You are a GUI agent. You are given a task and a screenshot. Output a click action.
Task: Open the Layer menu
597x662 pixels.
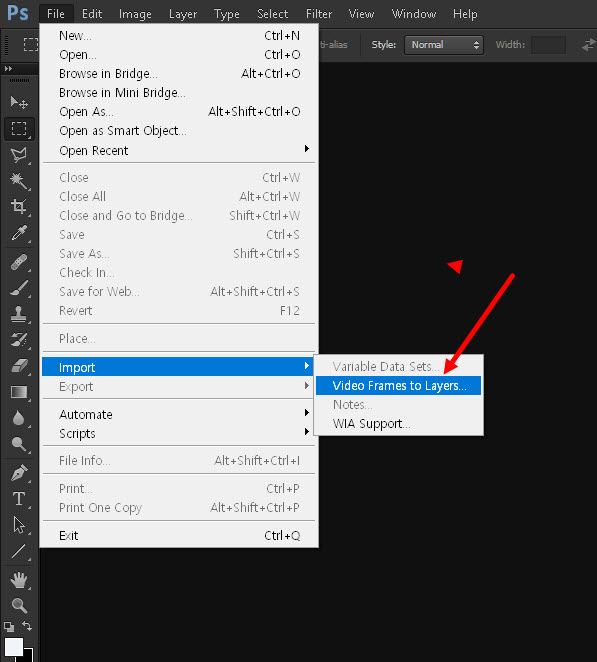tap(183, 14)
